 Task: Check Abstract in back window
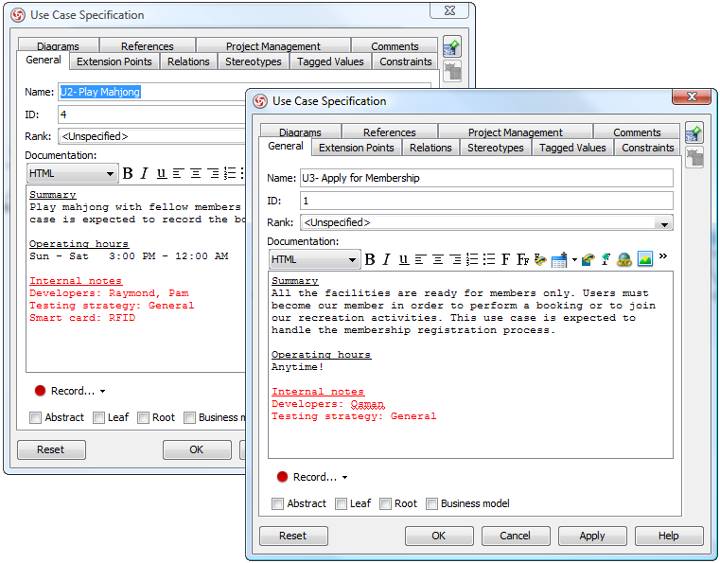pyautogui.click(x=35, y=418)
